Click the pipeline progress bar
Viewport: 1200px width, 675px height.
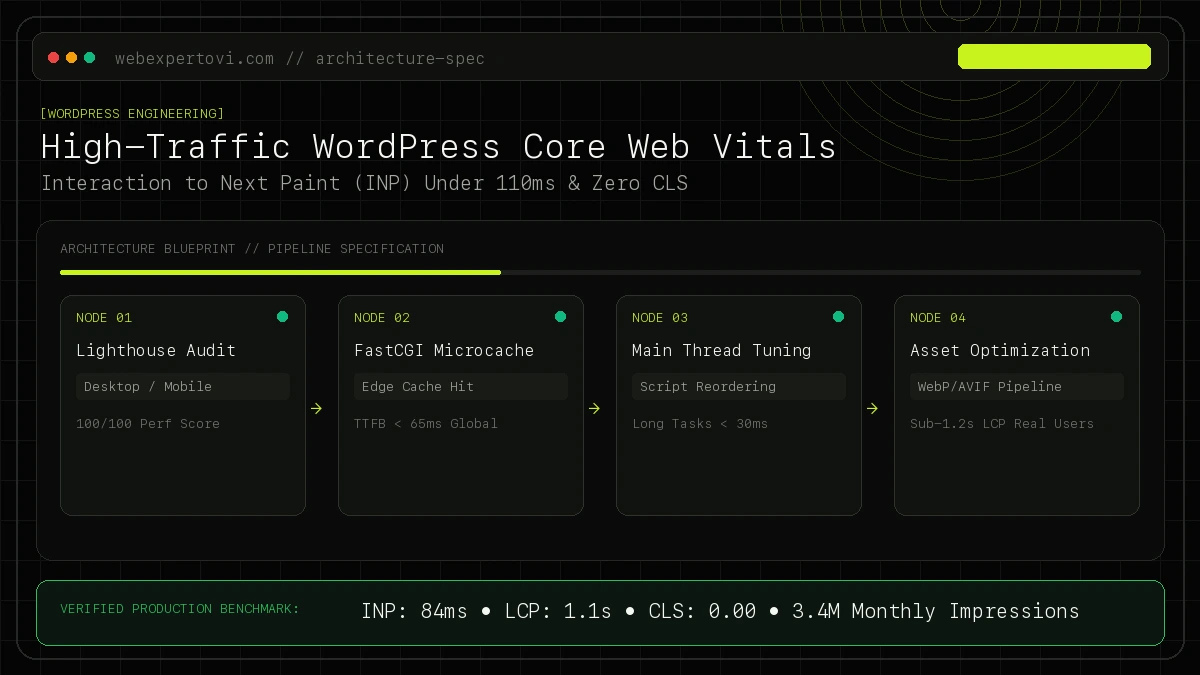(x=600, y=272)
